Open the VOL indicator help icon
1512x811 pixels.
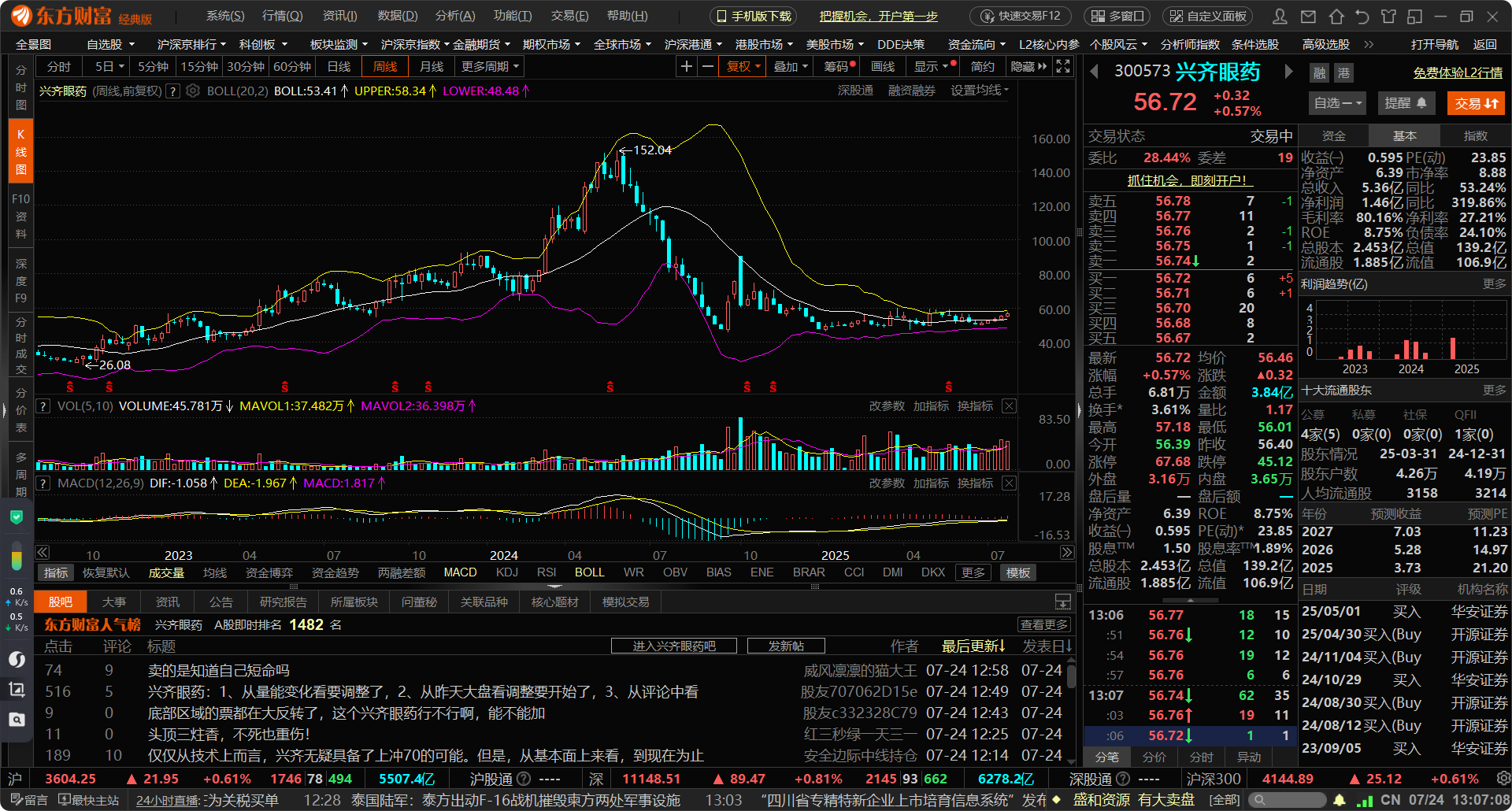coord(43,406)
